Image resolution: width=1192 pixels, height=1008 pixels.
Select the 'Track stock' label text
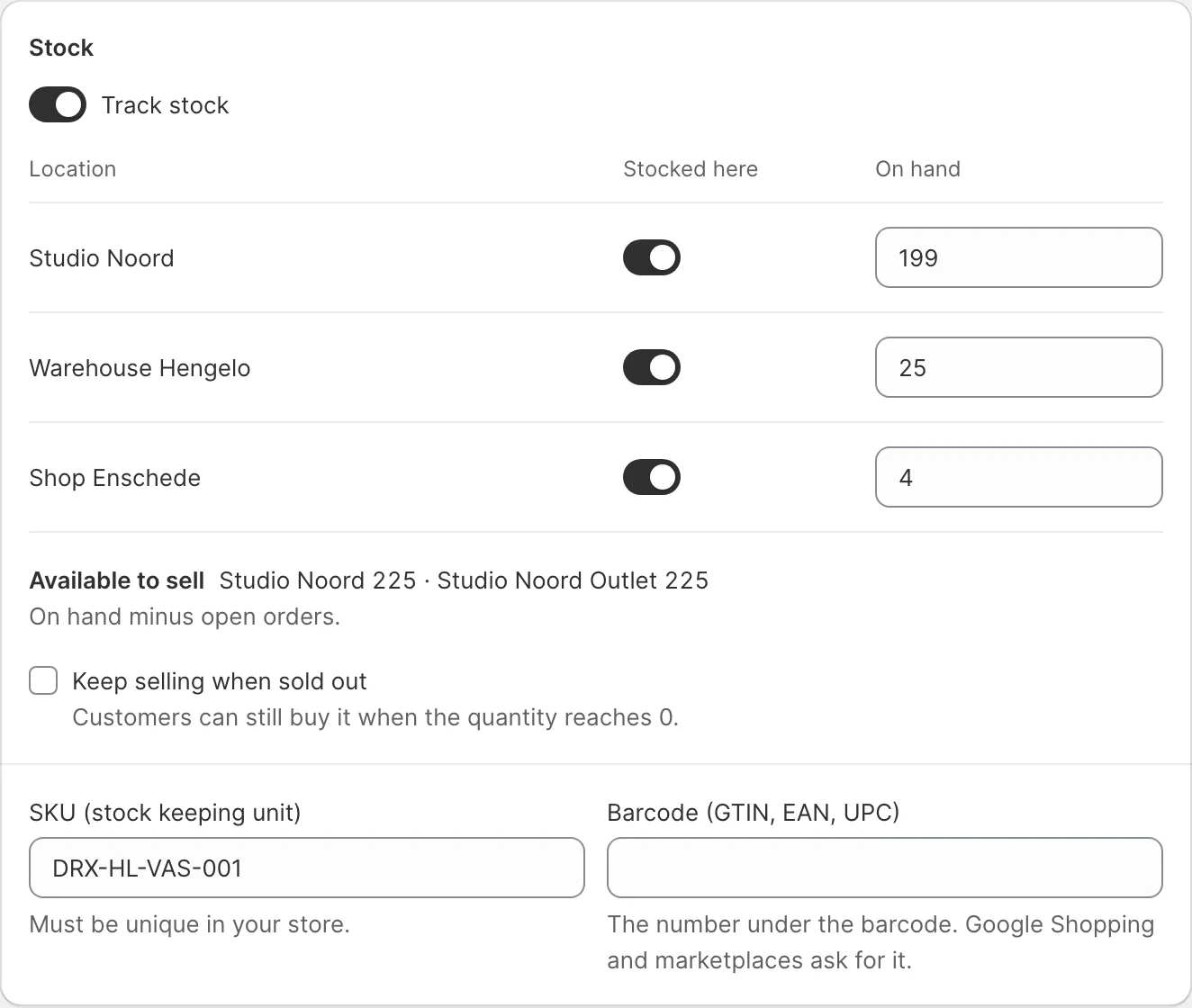pos(165,105)
